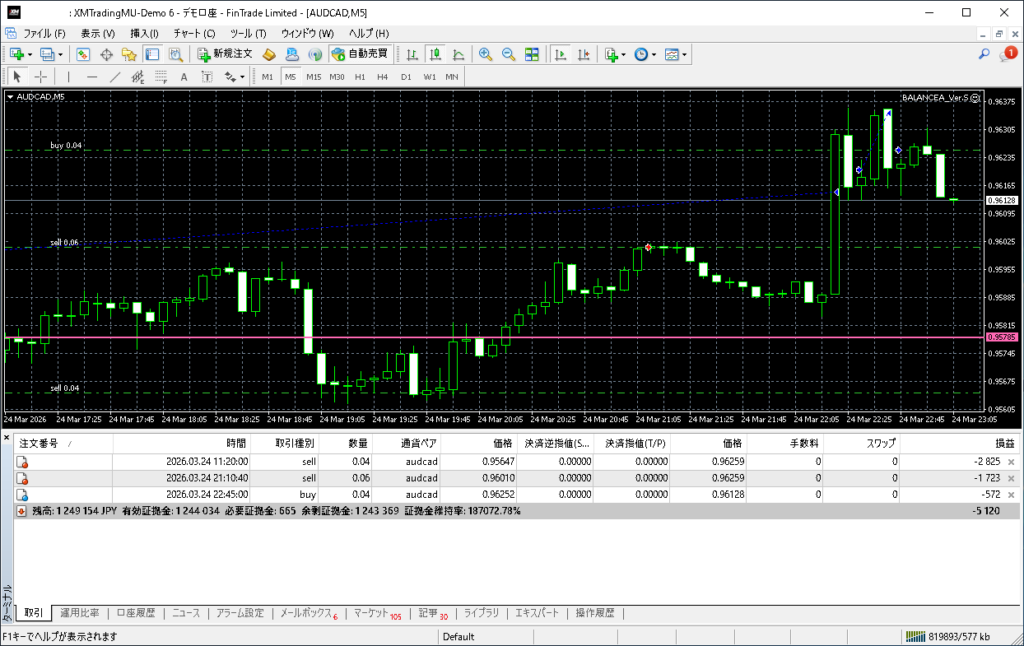Click the New Order (新規注文) button
1024x646 pixels.
pos(224,54)
